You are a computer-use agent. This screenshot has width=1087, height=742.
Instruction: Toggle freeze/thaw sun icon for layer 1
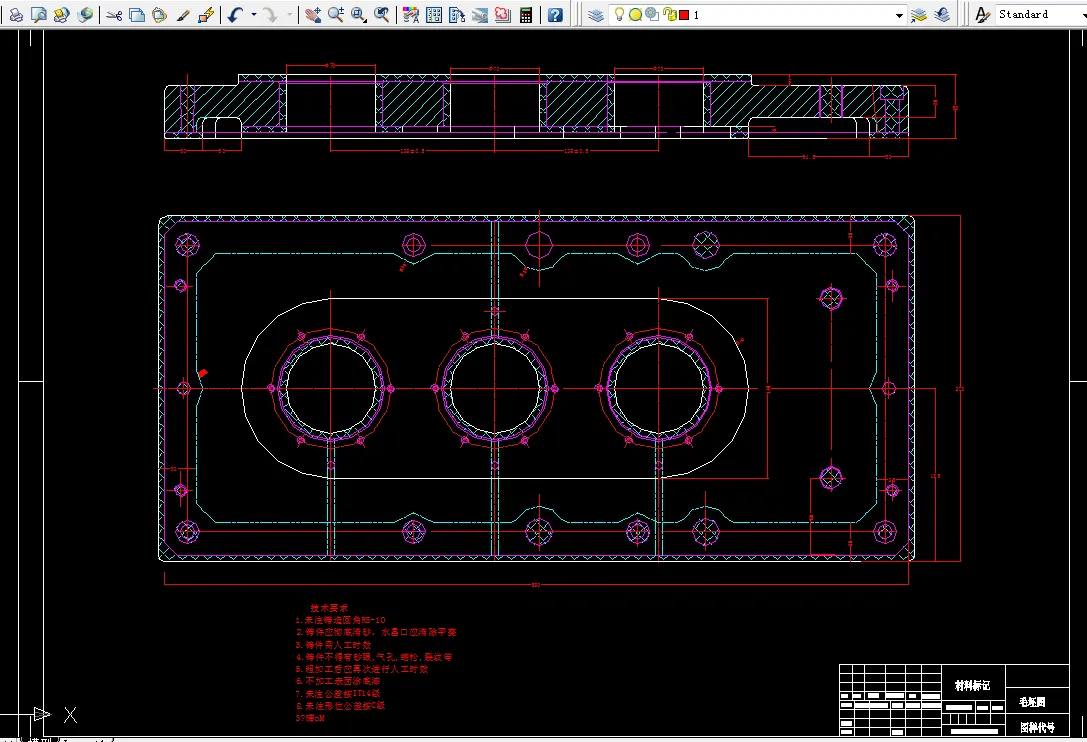(635, 15)
